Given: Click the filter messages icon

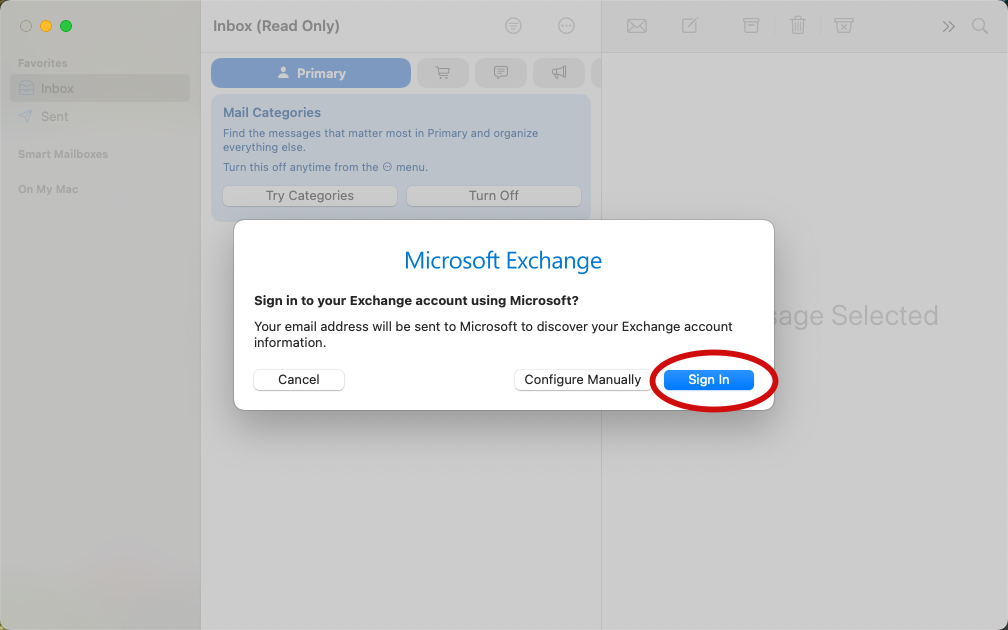Looking at the screenshot, I should [x=513, y=26].
